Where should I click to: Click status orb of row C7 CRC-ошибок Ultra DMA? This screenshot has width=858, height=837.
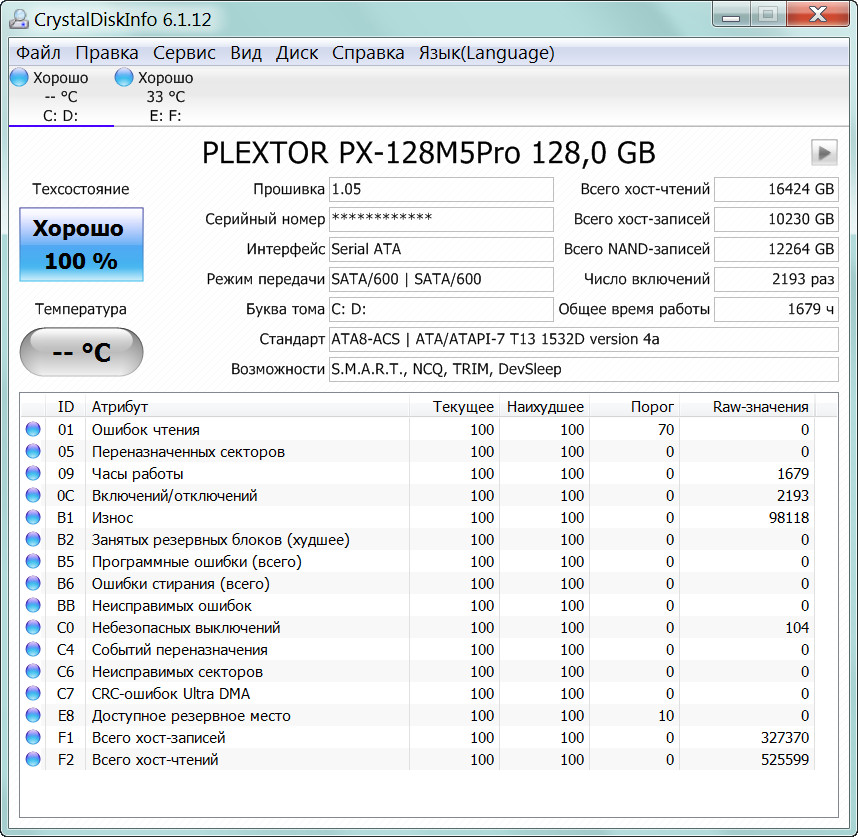coord(33,693)
